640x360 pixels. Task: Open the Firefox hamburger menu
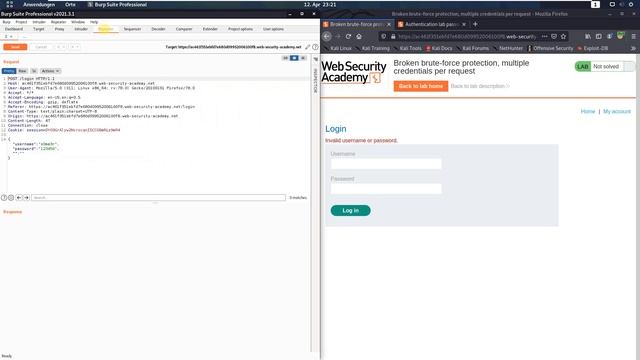pyautogui.click(x=633, y=36)
